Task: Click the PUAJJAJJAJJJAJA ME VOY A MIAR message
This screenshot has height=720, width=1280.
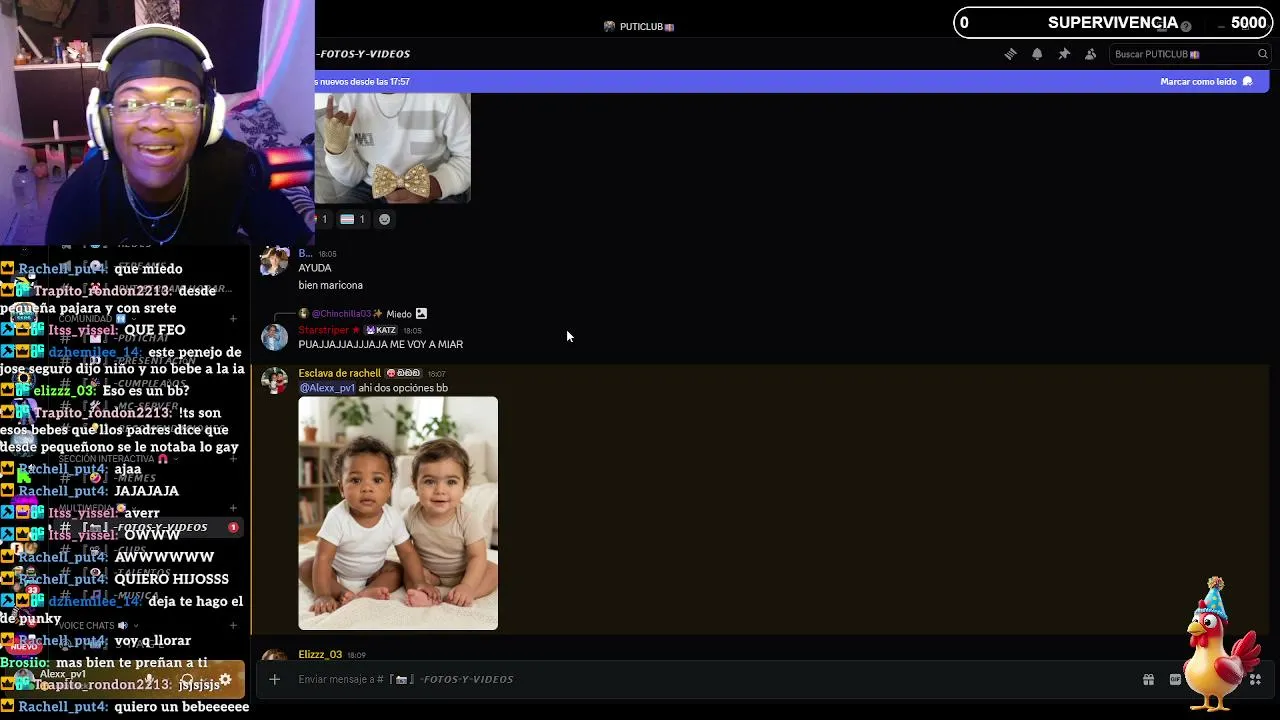Action: [x=381, y=345]
